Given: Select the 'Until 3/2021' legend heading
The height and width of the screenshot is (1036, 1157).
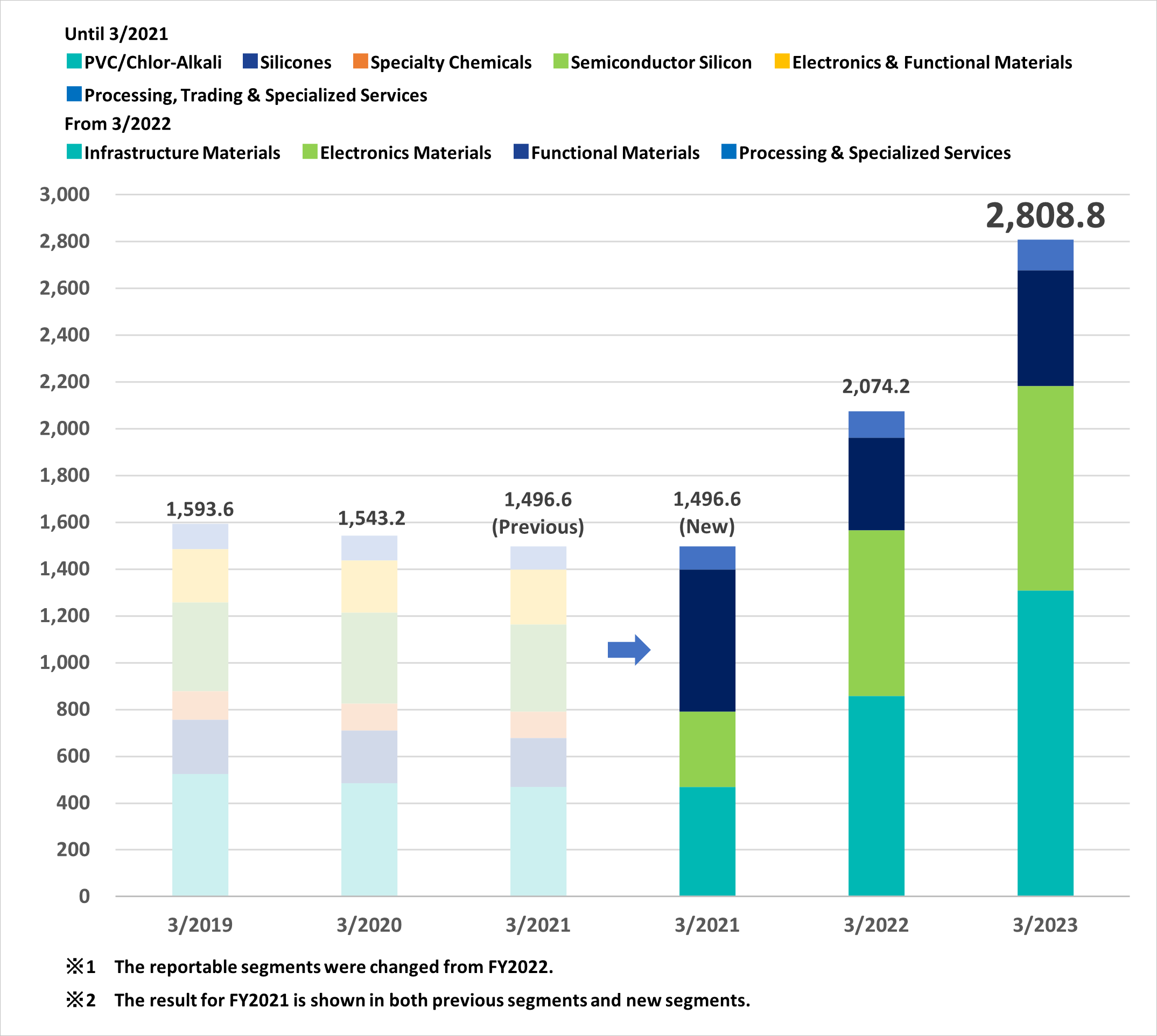Looking at the screenshot, I should point(116,34).
